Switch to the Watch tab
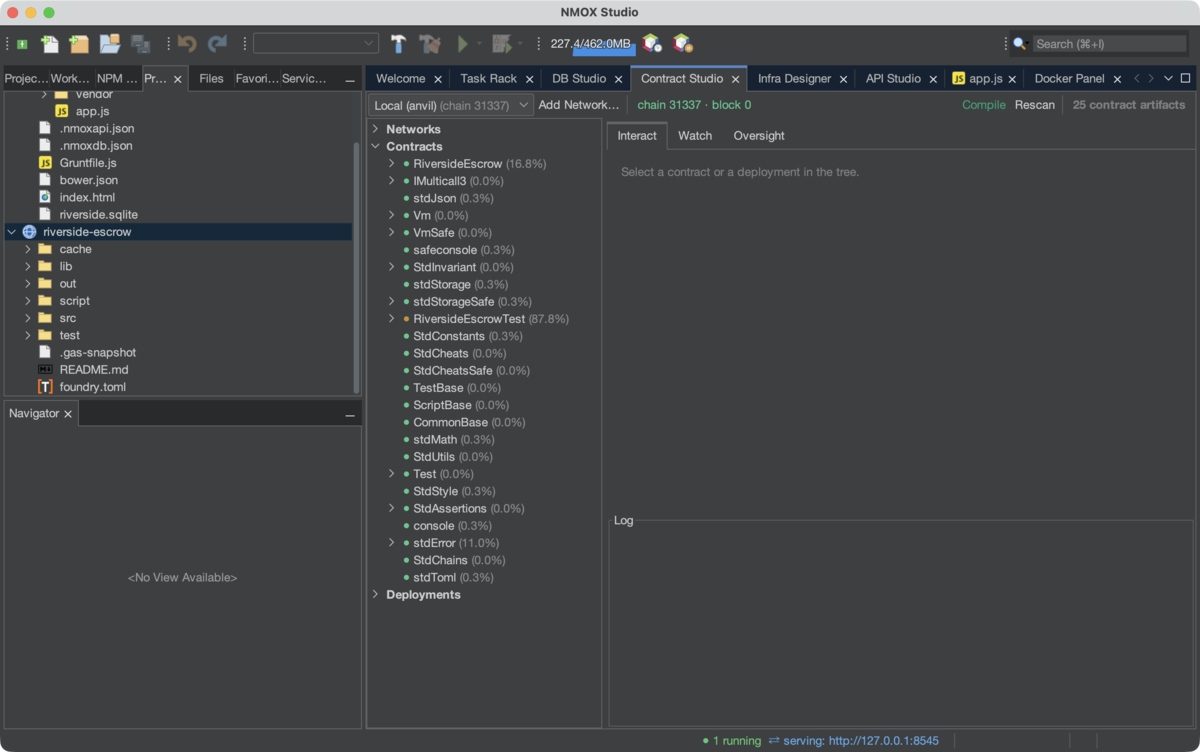Screen dimensions: 1200x752 (x=695, y=136)
